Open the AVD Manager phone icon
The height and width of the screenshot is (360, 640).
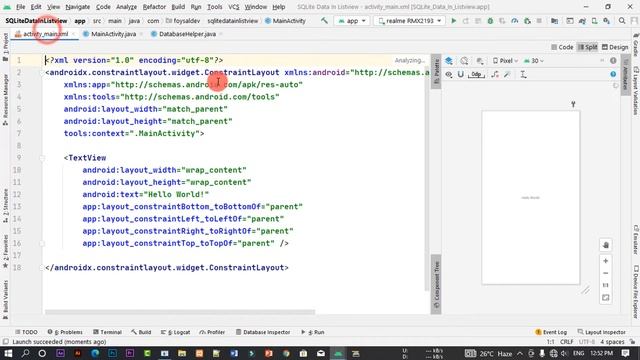595,21
